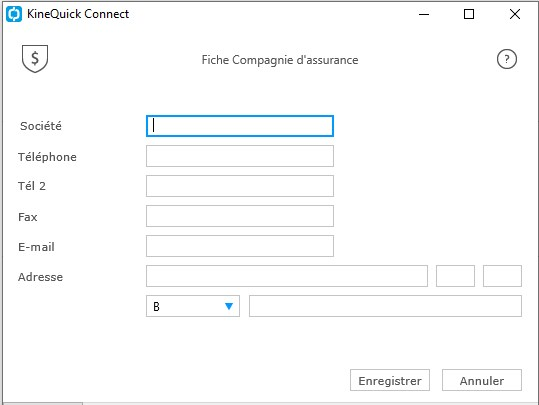Open the B country combo box
The height and width of the screenshot is (405, 539).
[x=193, y=306]
